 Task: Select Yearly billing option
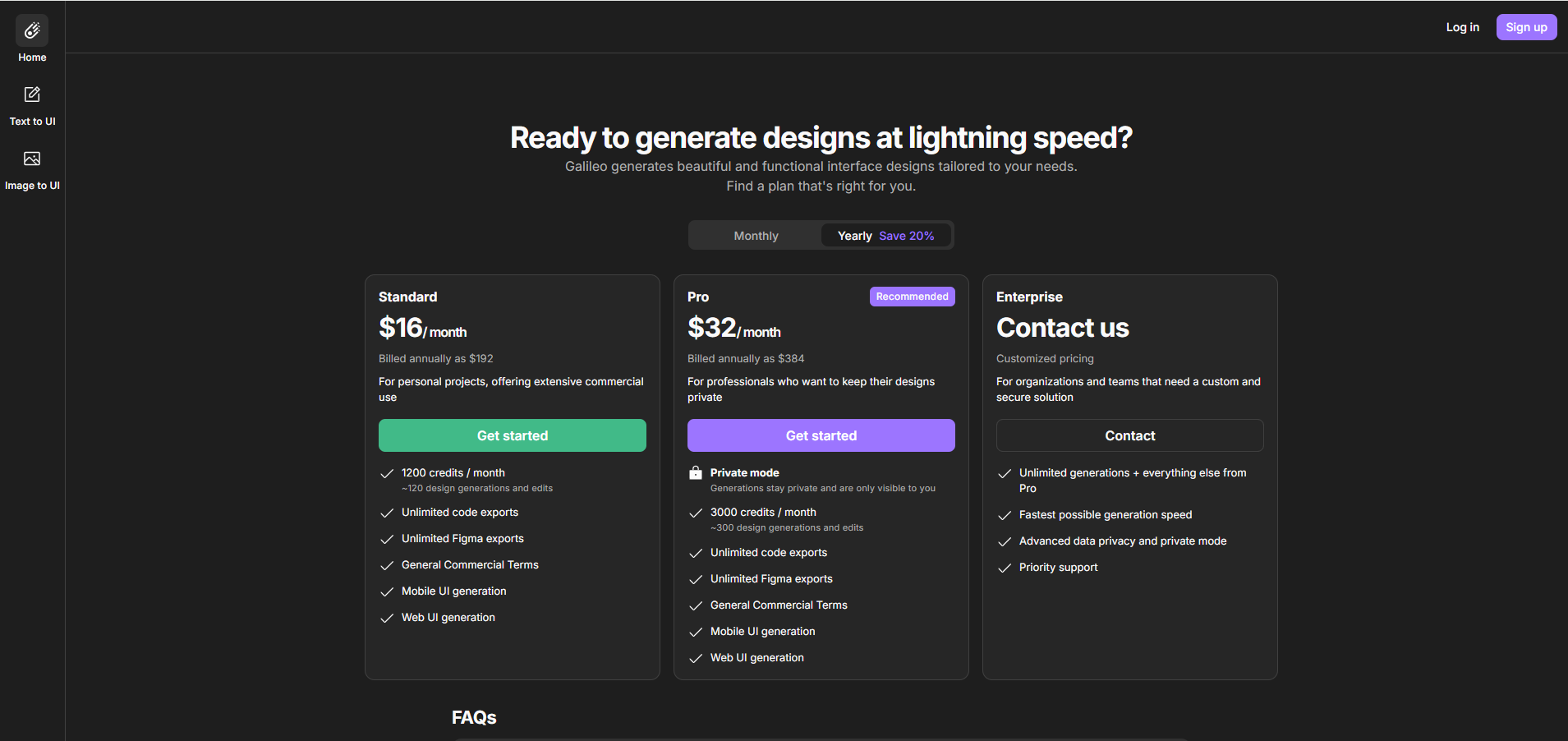886,236
